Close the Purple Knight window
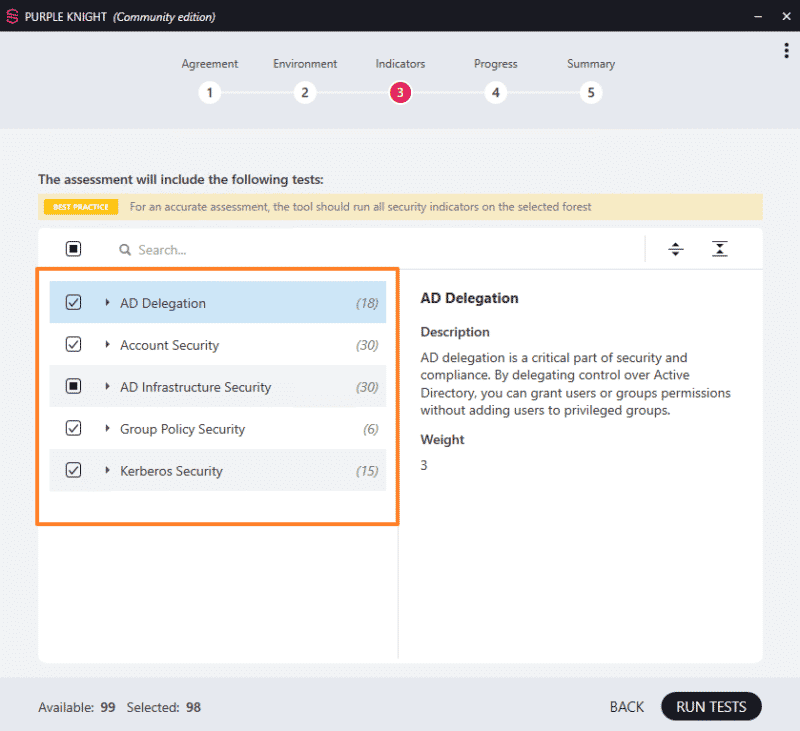This screenshot has width=800, height=731. (x=786, y=16)
